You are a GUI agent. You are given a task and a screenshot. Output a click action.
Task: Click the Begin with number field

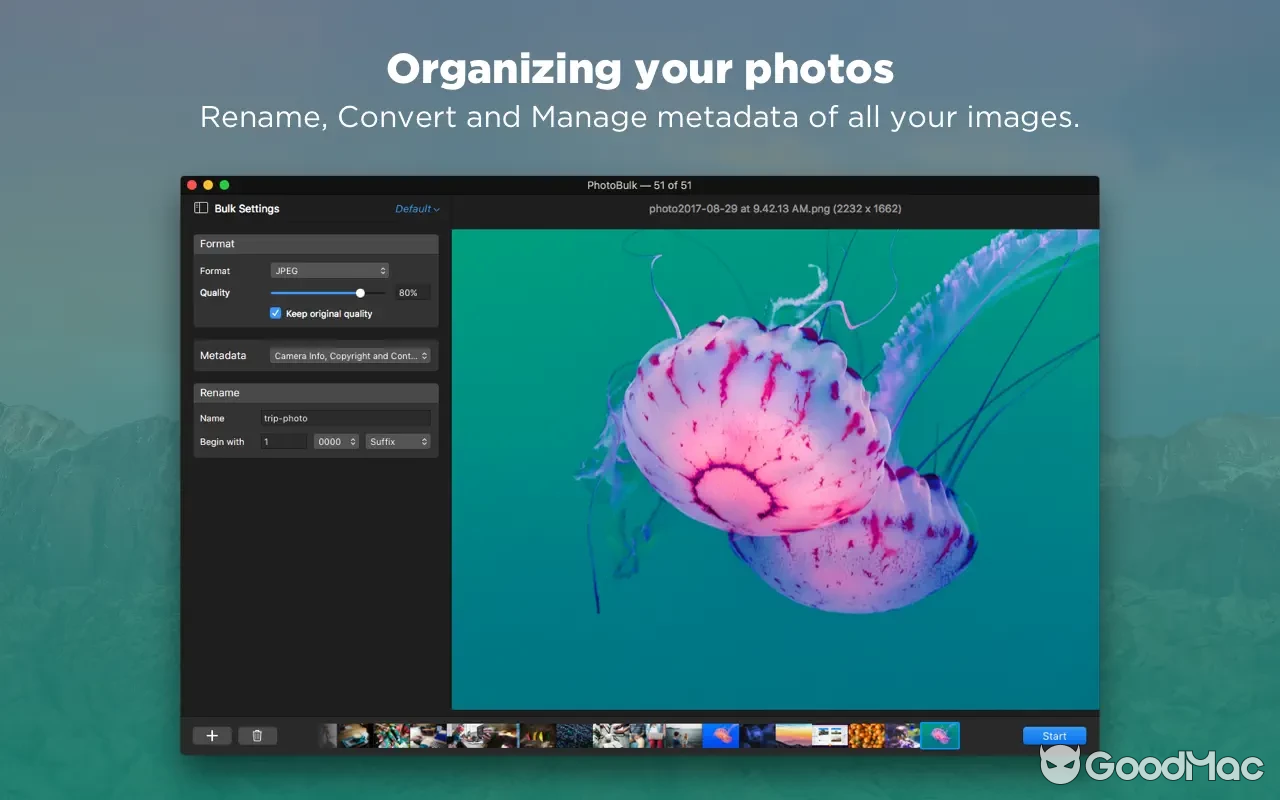[283, 441]
